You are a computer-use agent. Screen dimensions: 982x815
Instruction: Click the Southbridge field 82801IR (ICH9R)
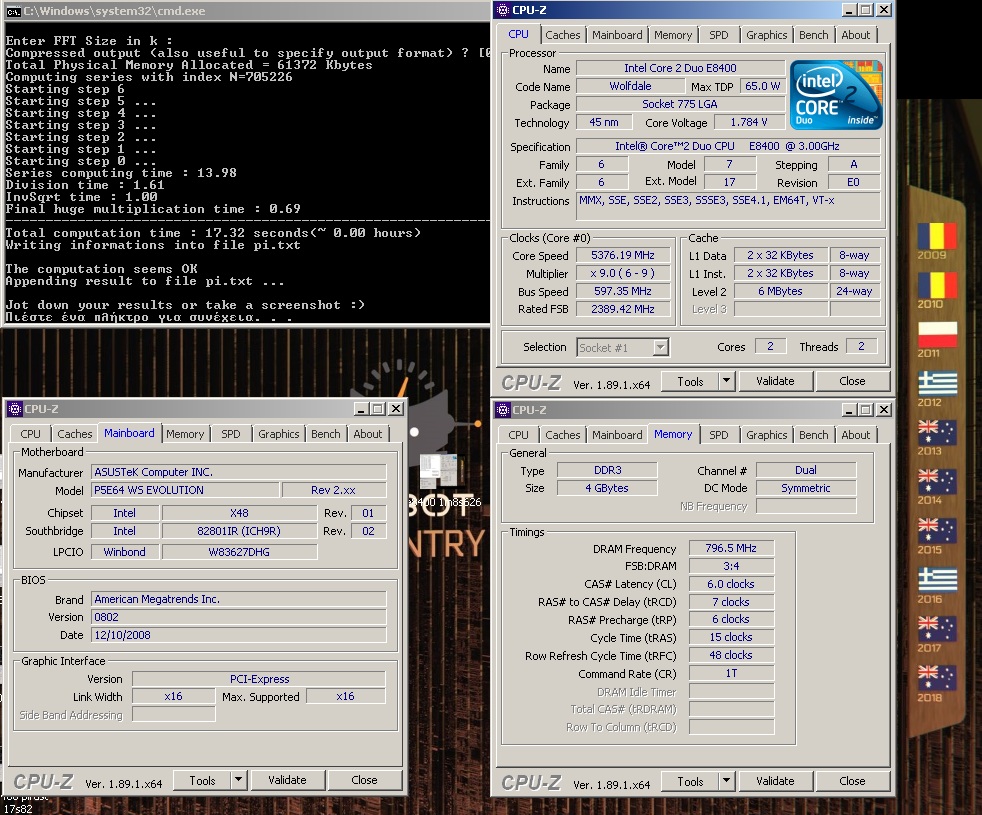[239, 531]
